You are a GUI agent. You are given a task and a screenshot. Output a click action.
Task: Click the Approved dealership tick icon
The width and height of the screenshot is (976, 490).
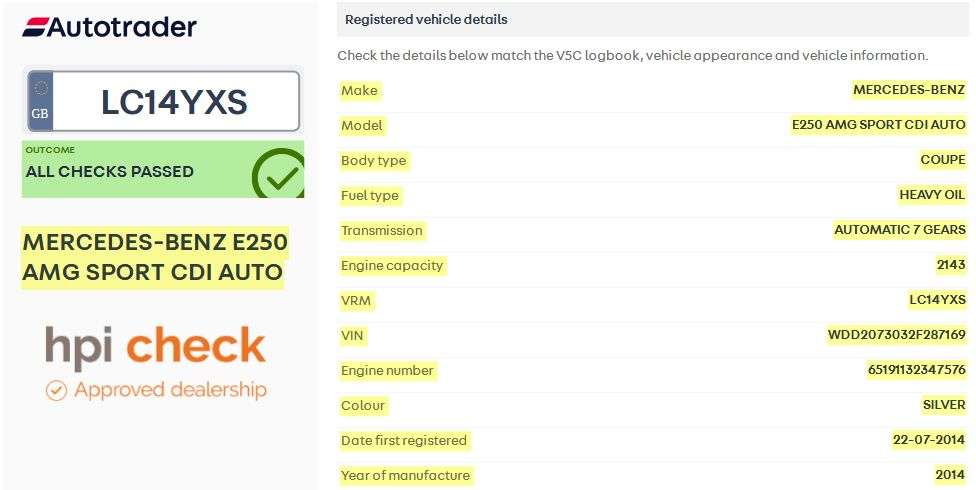click(57, 390)
